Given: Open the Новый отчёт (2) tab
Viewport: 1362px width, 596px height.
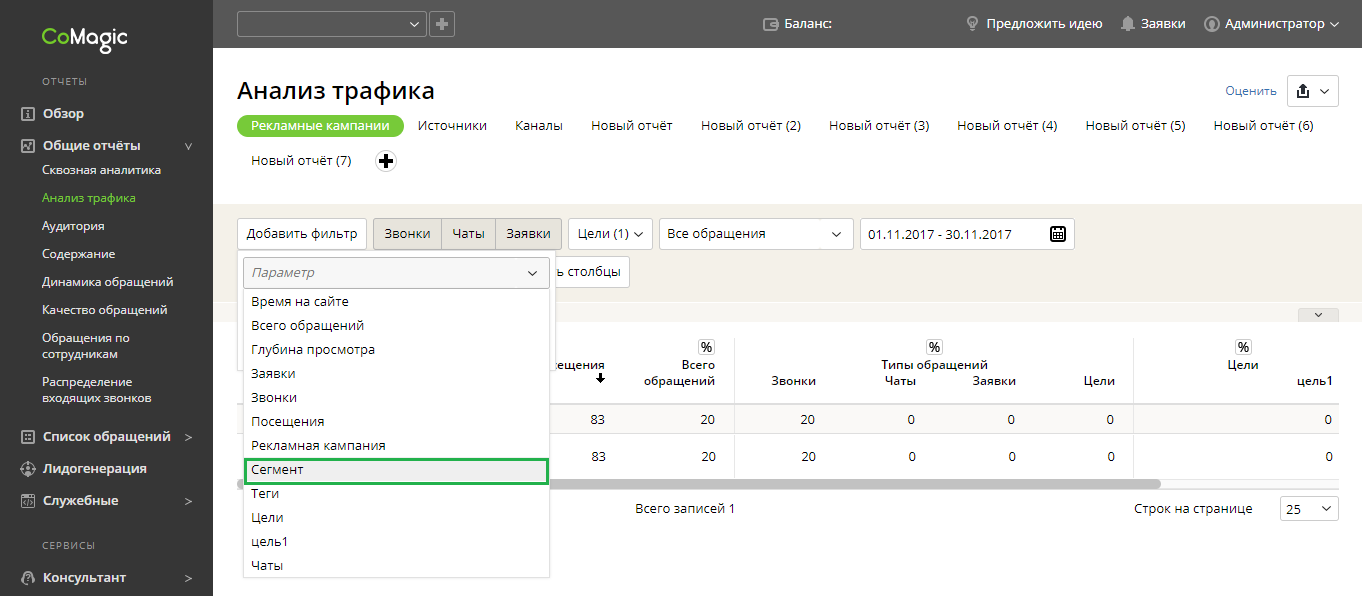Looking at the screenshot, I should coord(751,126).
